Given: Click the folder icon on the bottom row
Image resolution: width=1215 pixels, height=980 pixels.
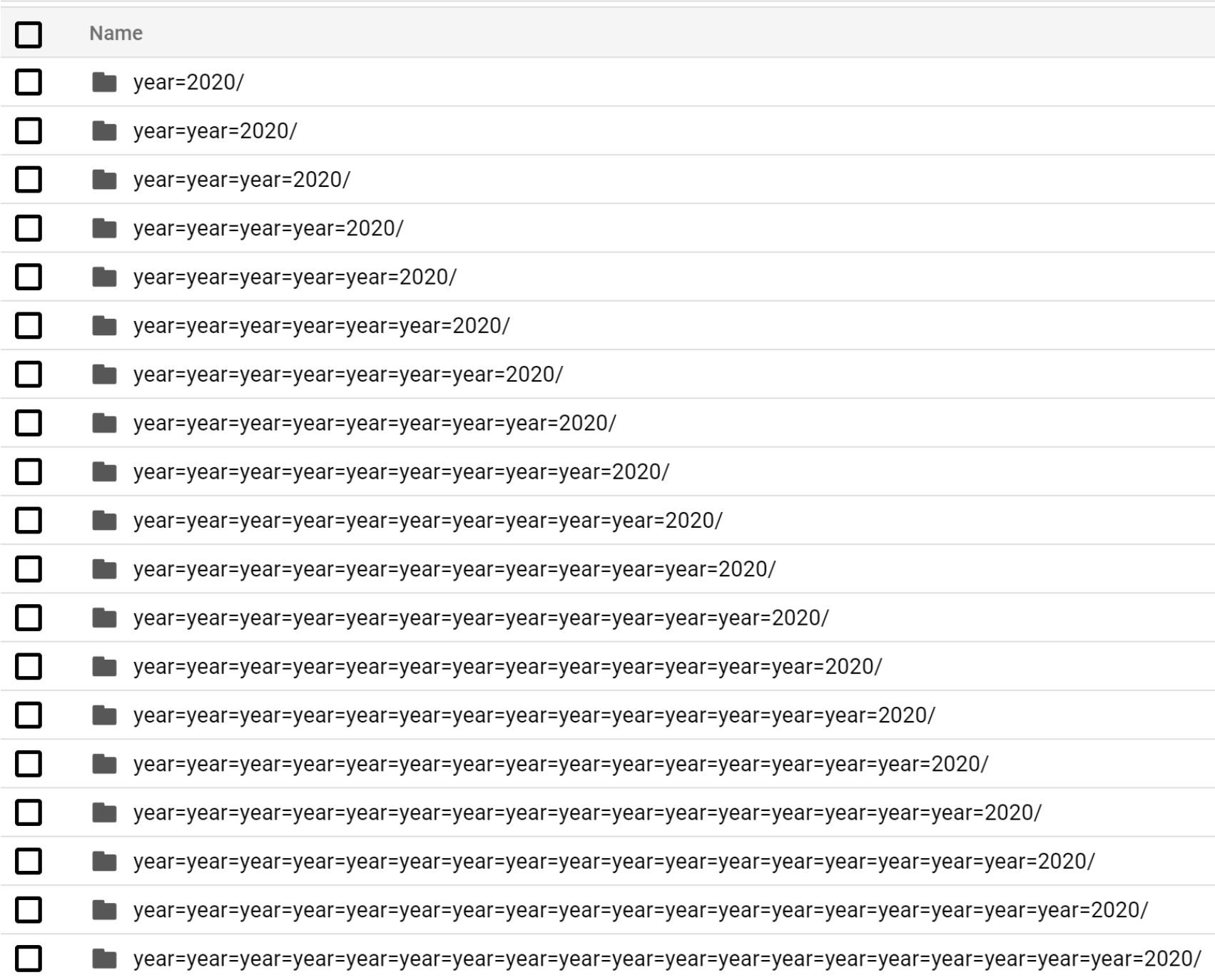Looking at the screenshot, I should click(x=106, y=958).
